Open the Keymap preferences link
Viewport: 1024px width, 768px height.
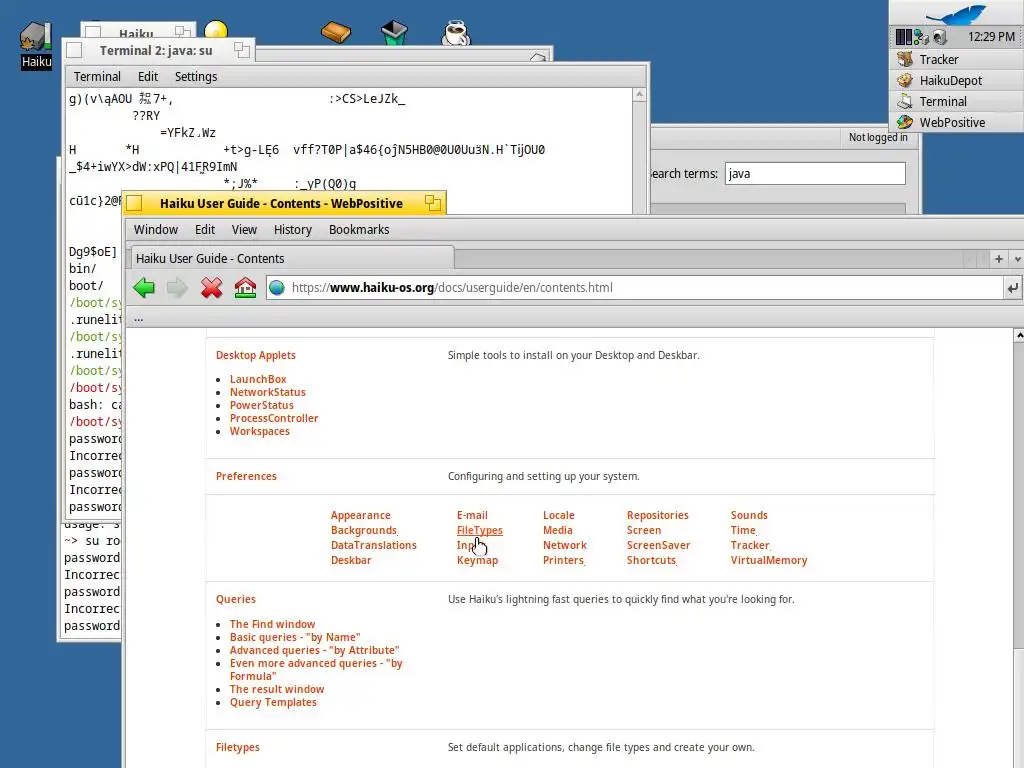[477, 560]
